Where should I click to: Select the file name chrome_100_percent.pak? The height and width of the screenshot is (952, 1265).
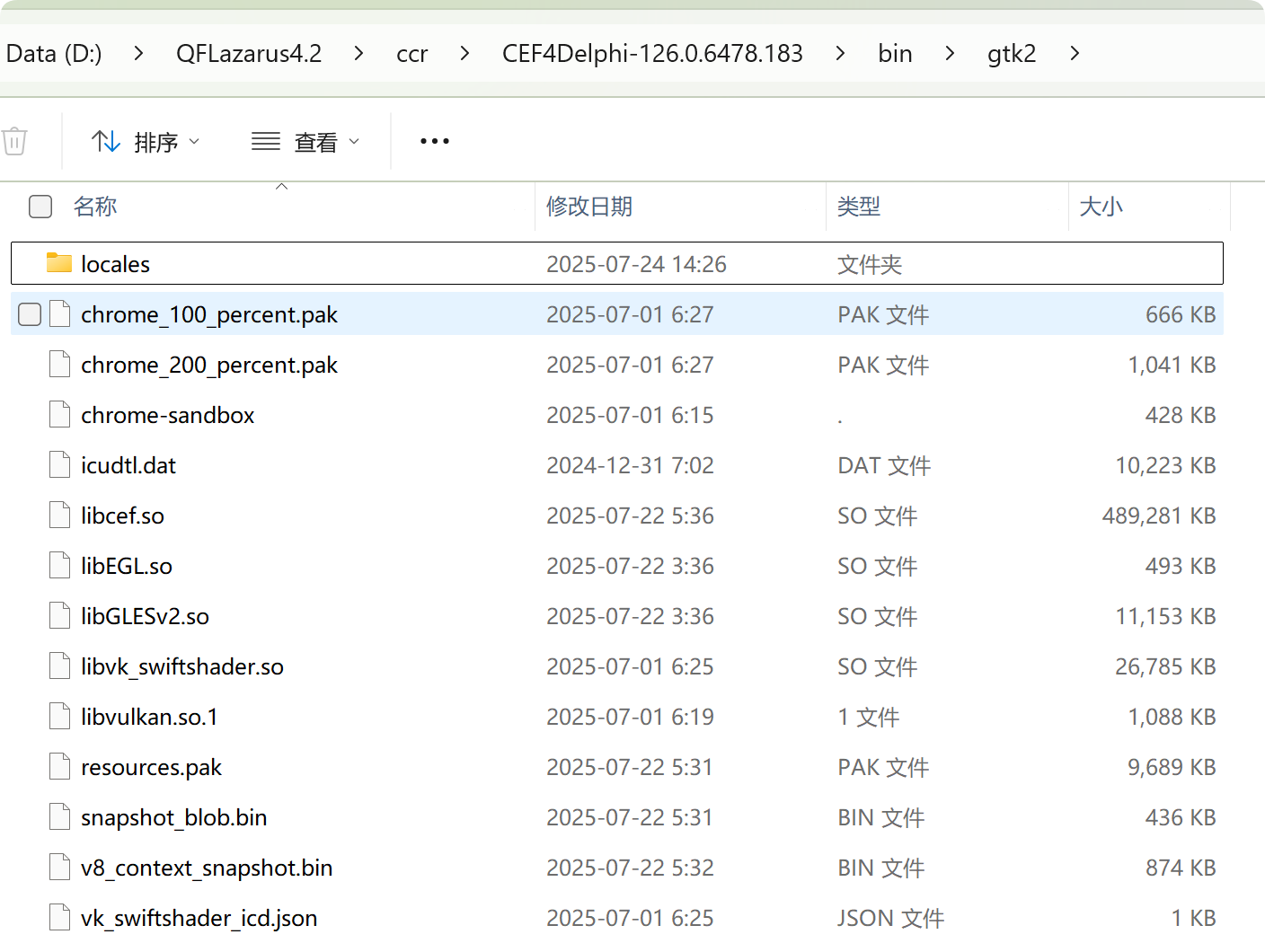tap(209, 314)
